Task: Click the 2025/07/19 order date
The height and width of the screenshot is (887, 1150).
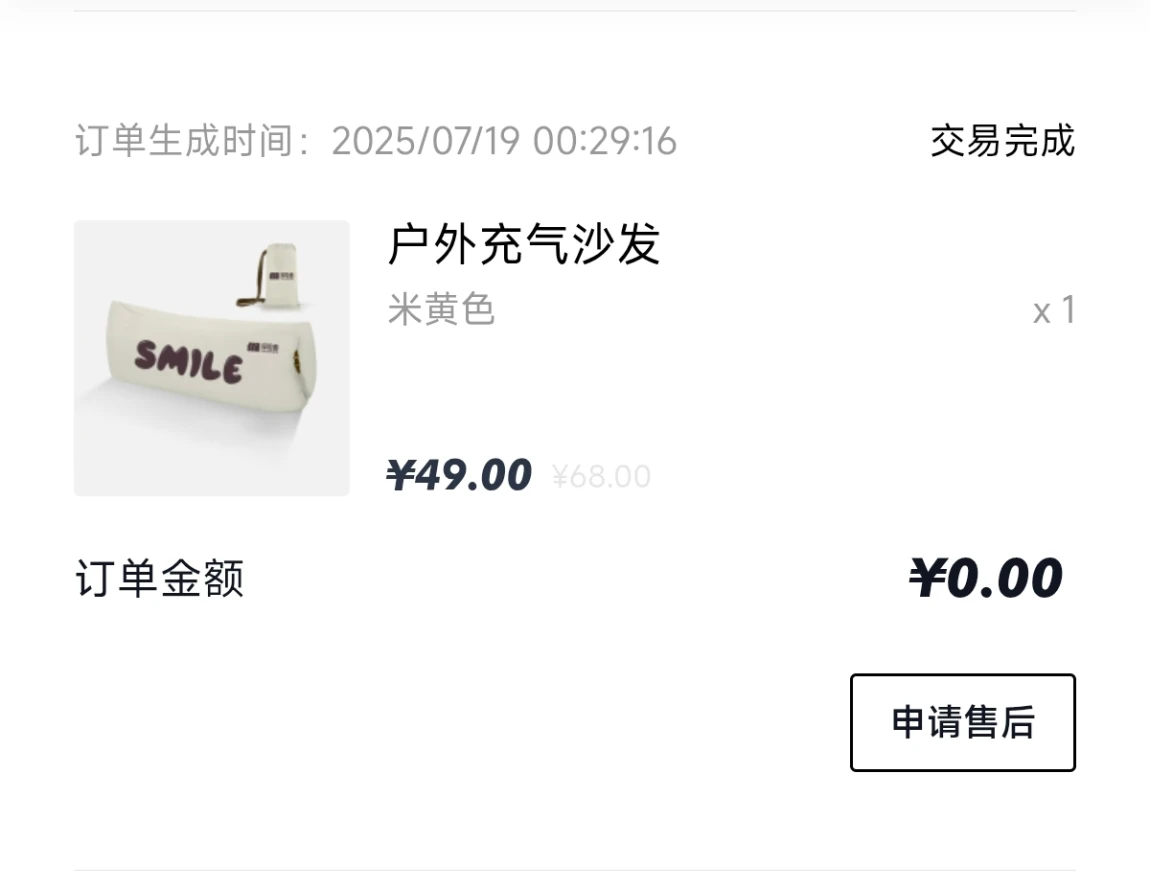Action: (425, 141)
